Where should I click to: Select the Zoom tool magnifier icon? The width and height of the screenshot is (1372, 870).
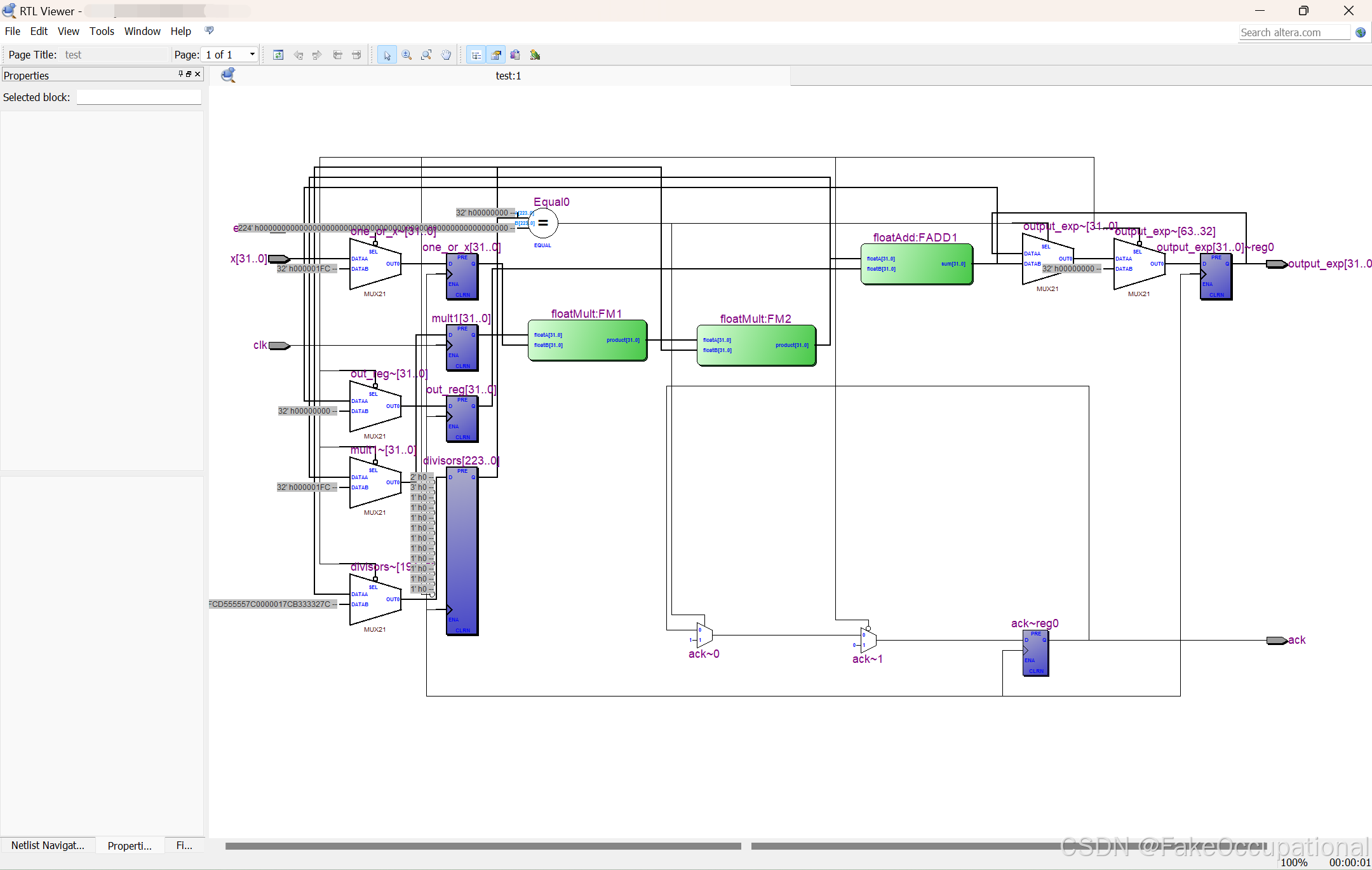tap(407, 55)
